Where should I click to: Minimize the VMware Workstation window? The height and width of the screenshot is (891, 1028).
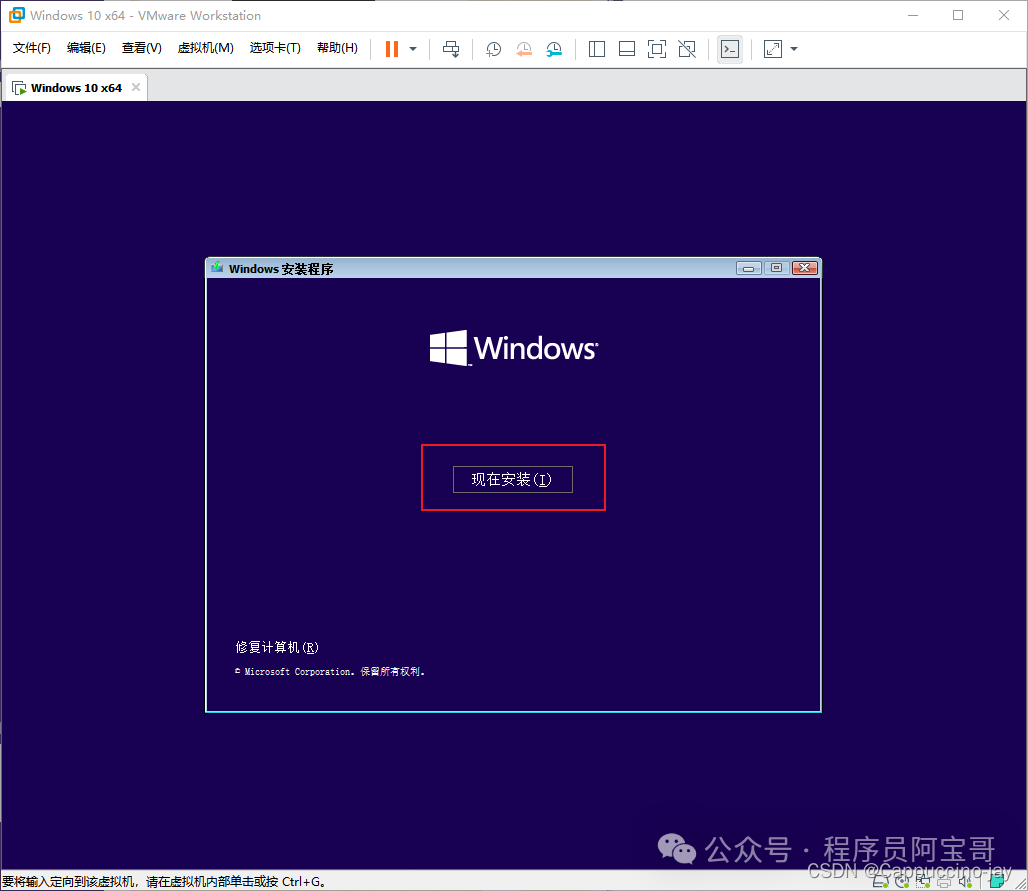point(913,15)
